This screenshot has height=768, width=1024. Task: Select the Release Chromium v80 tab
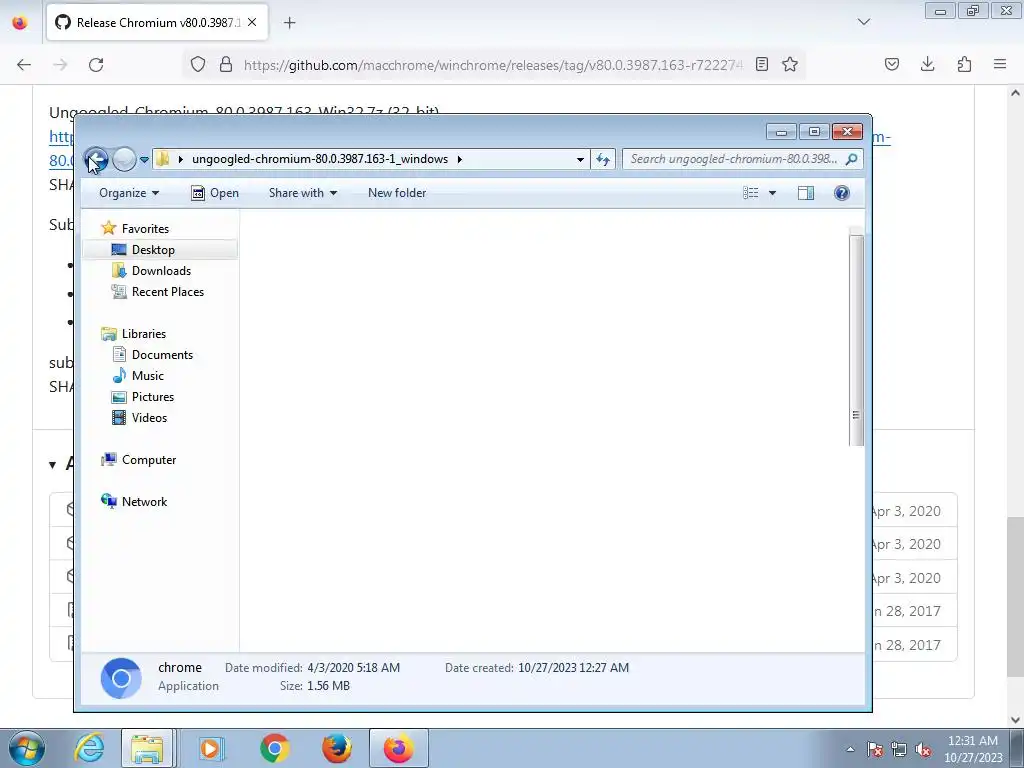pyautogui.click(x=157, y=23)
